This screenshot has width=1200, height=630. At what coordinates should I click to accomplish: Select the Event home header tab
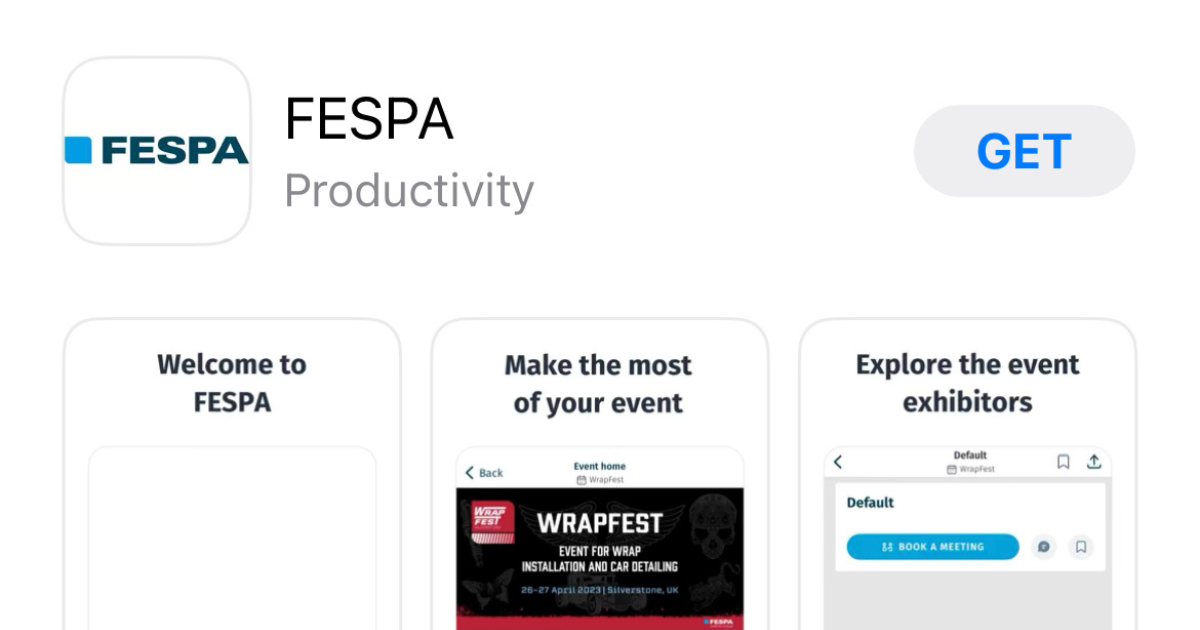pyautogui.click(x=599, y=466)
